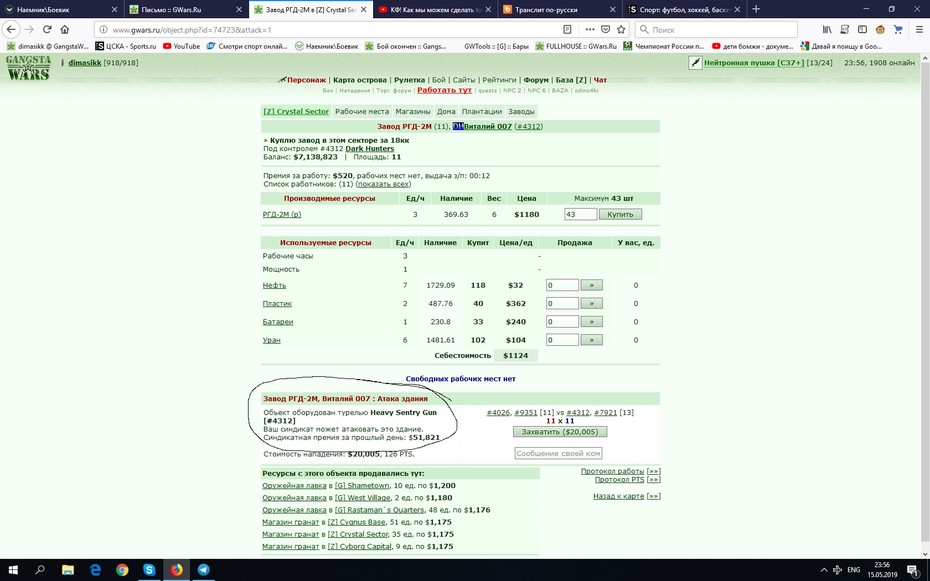Switch to the Транслит по-русски tab
The width and height of the screenshot is (930, 581).
pos(559,9)
